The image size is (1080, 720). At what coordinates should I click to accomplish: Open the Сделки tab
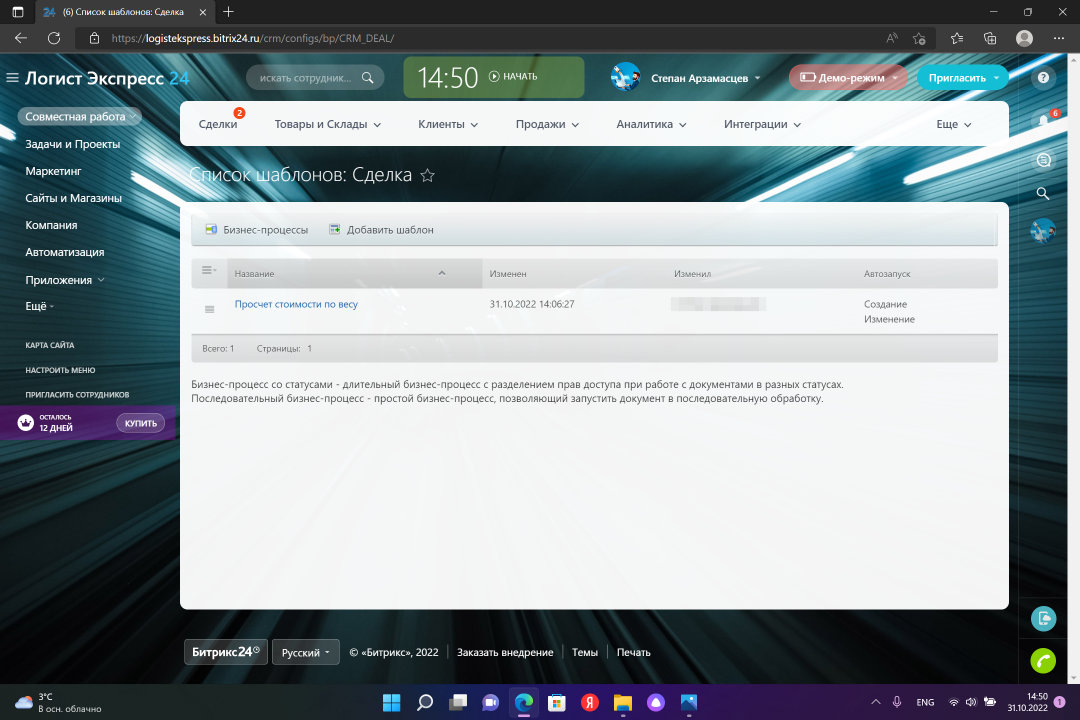[x=218, y=125]
